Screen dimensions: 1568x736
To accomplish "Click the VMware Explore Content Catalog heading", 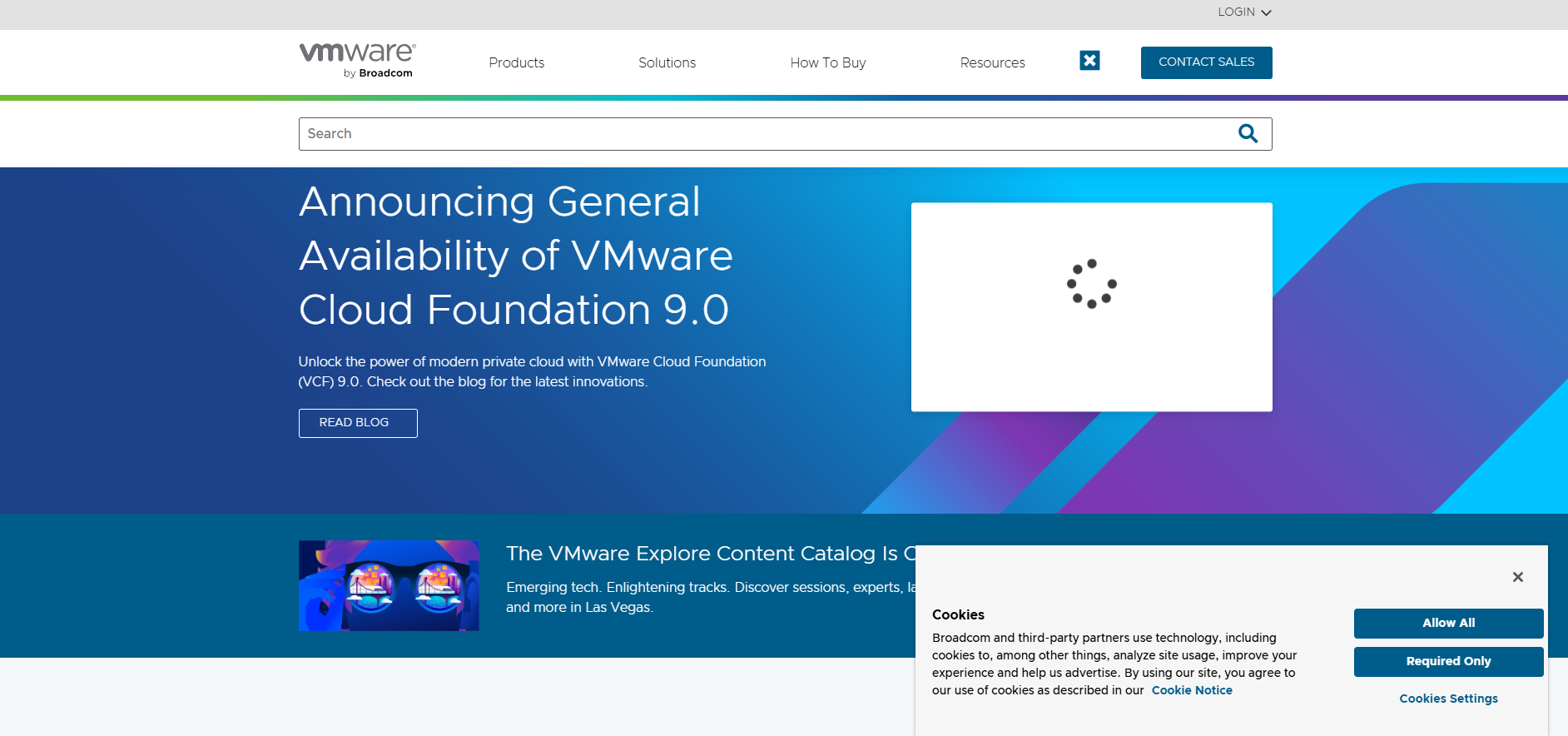I will (711, 554).
